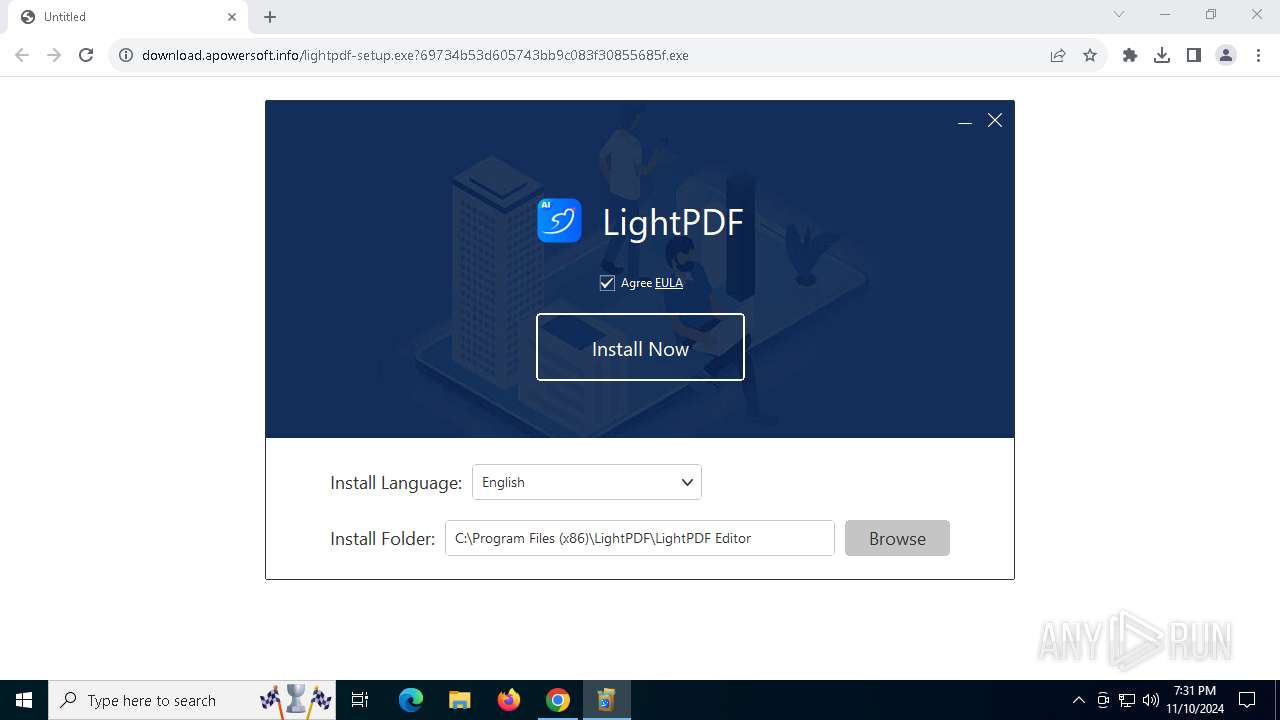Open the Windows Start menu

(24, 700)
